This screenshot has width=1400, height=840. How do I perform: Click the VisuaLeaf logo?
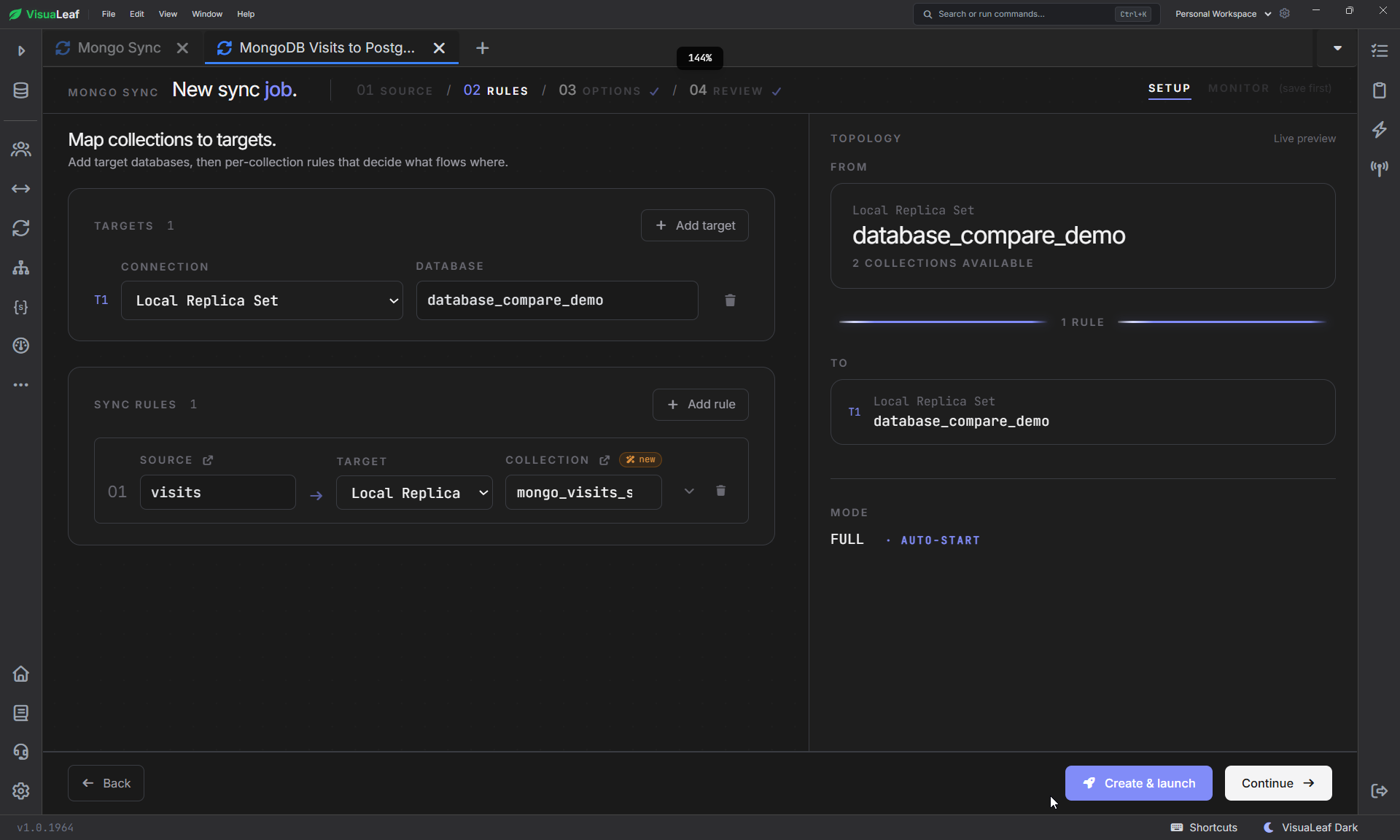click(x=44, y=14)
